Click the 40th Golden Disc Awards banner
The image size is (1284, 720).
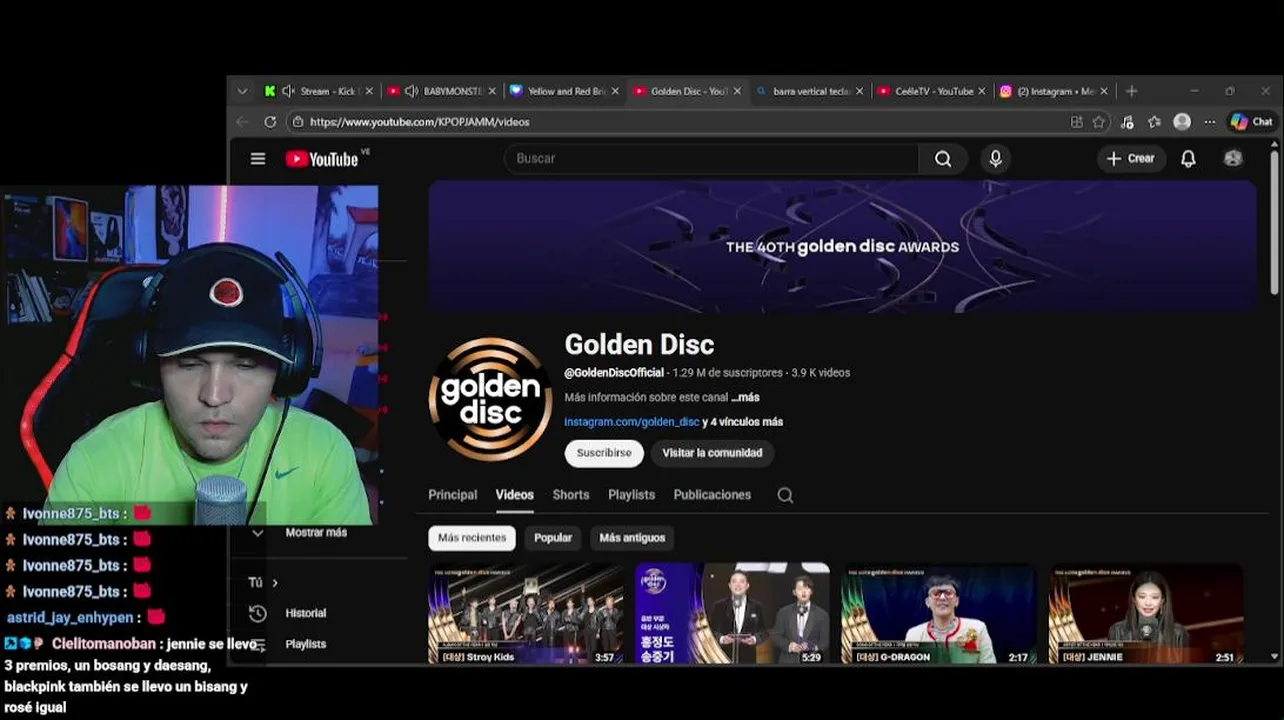(x=842, y=247)
